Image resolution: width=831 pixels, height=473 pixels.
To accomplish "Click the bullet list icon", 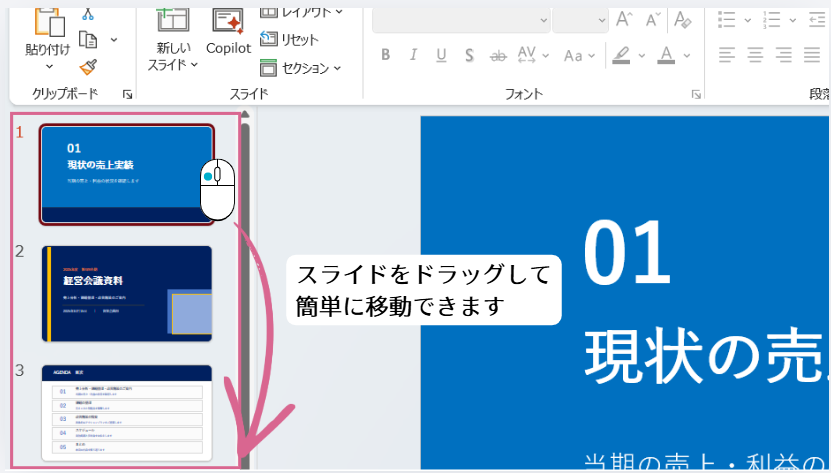I will tap(727, 20).
